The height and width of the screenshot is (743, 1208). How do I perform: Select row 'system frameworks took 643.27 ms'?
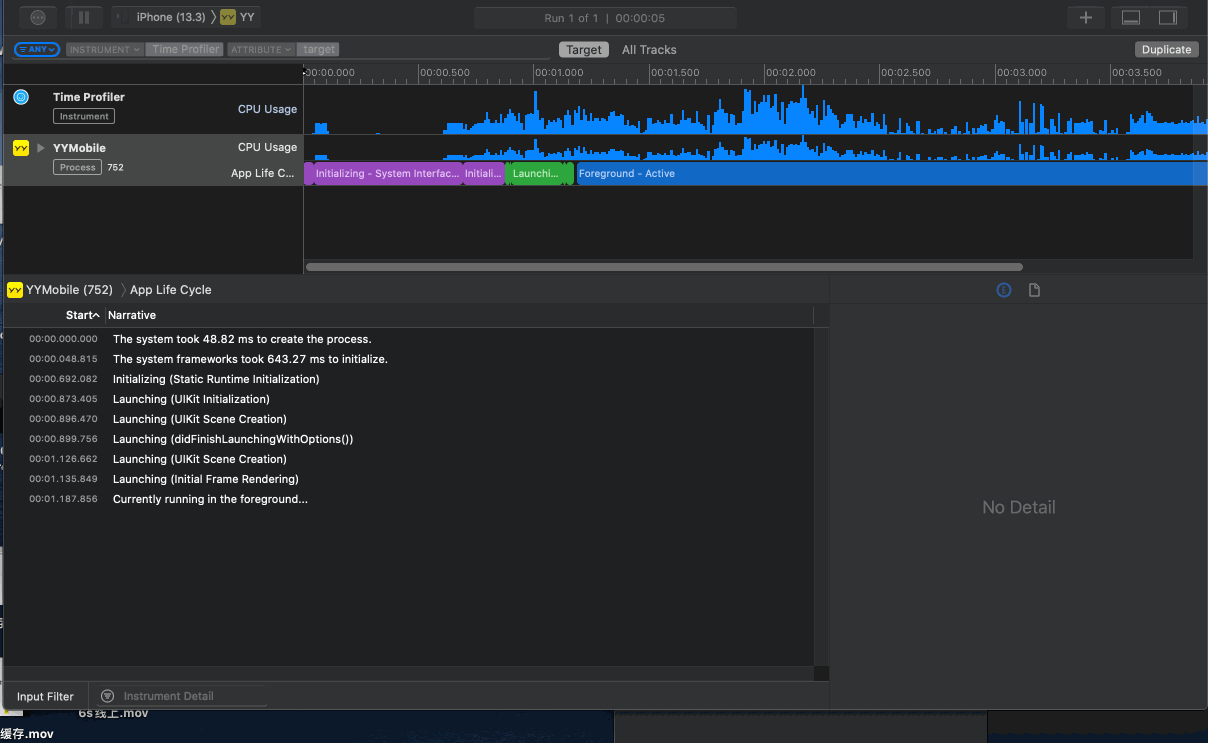click(x=410, y=359)
